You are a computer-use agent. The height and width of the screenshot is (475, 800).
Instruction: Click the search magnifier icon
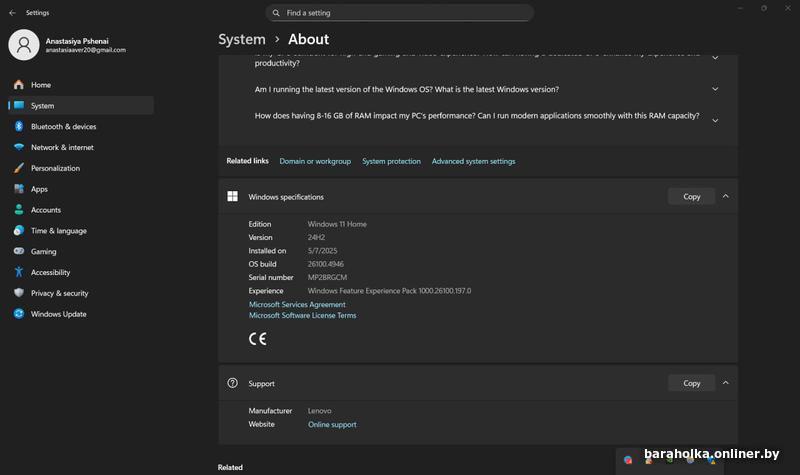tap(276, 13)
